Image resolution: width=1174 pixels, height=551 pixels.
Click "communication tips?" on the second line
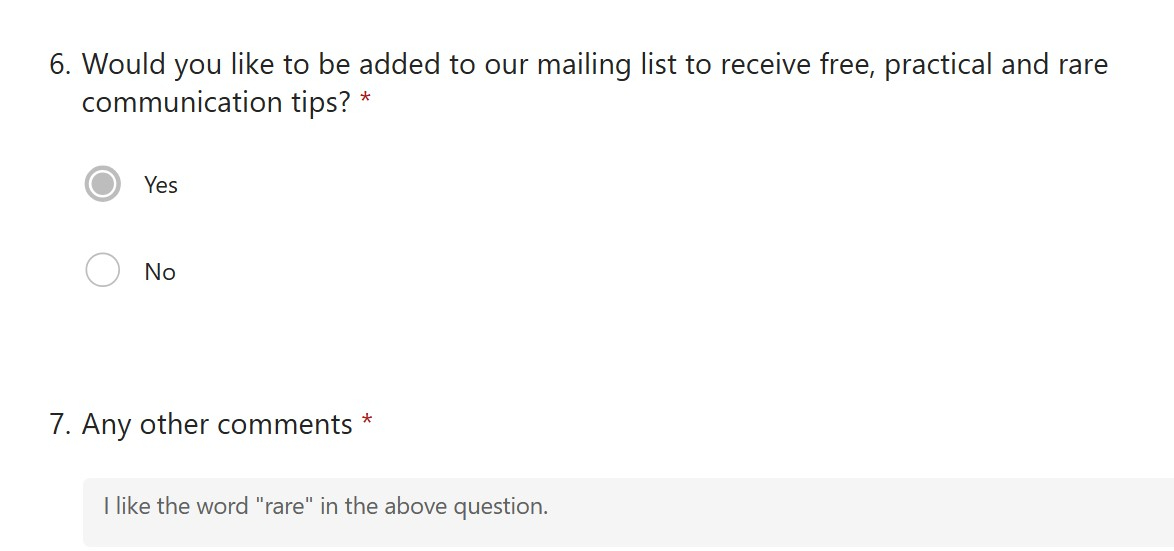[216, 103]
